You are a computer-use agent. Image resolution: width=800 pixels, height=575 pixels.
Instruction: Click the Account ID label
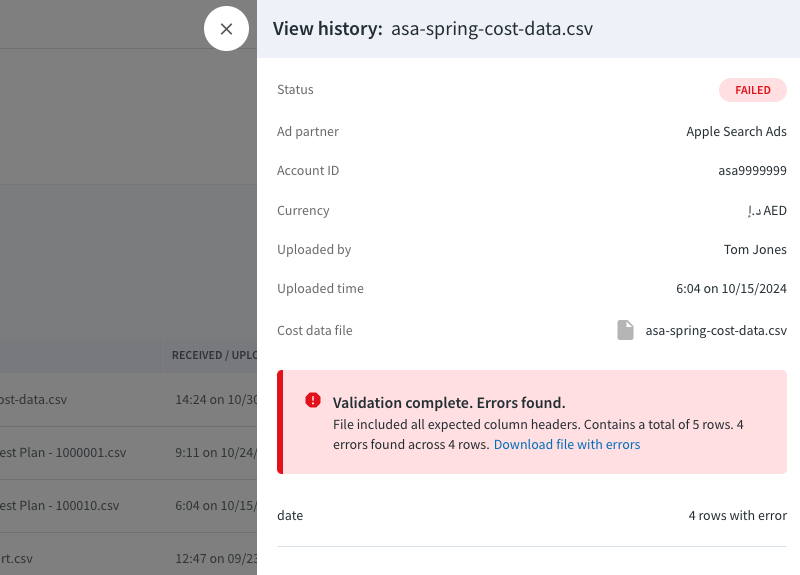tap(308, 170)
